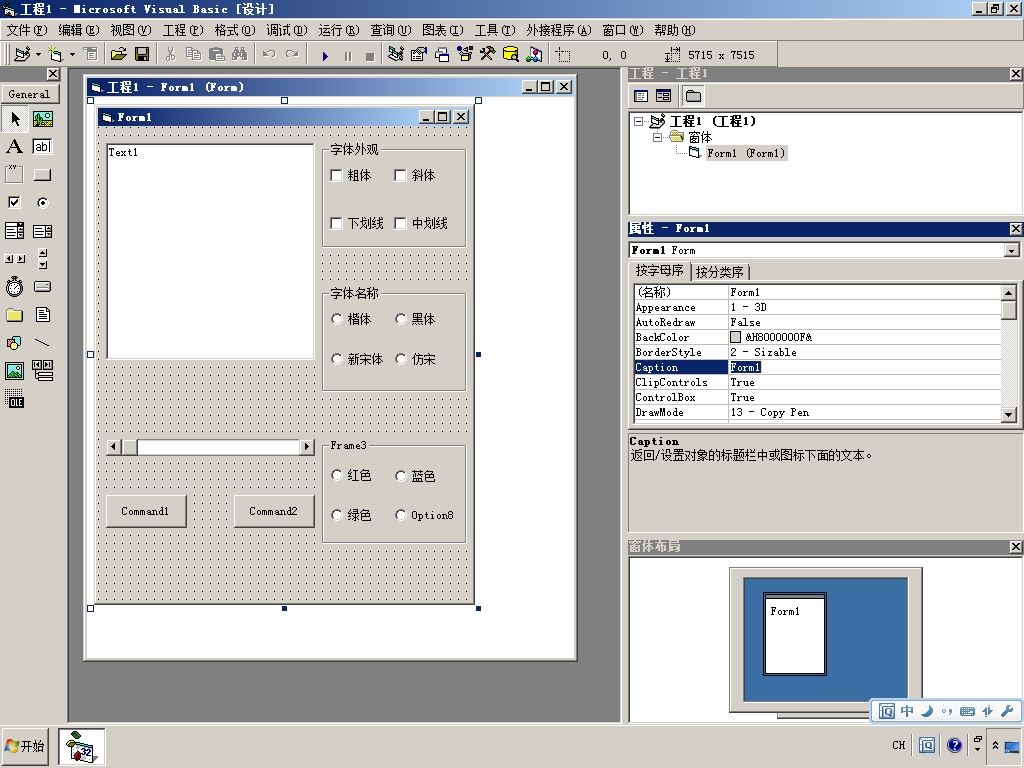Collapse the 工程1 project tree node
Image resolution: width=1024 pixels, height=768 pixels.
(x=639, y=121)
